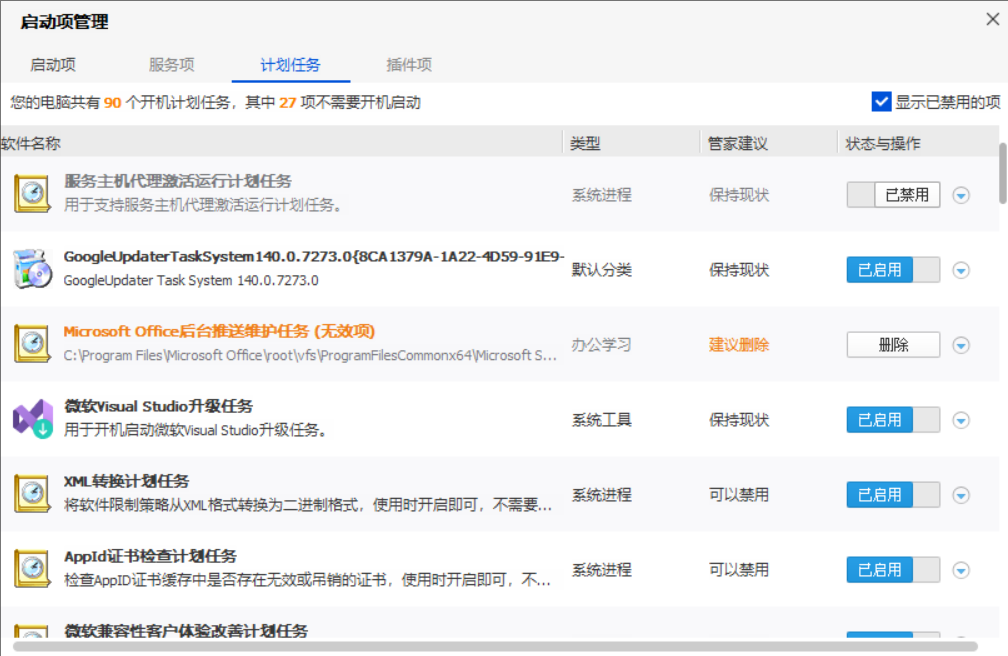Click 办公学习 type cell

[602, 345]
